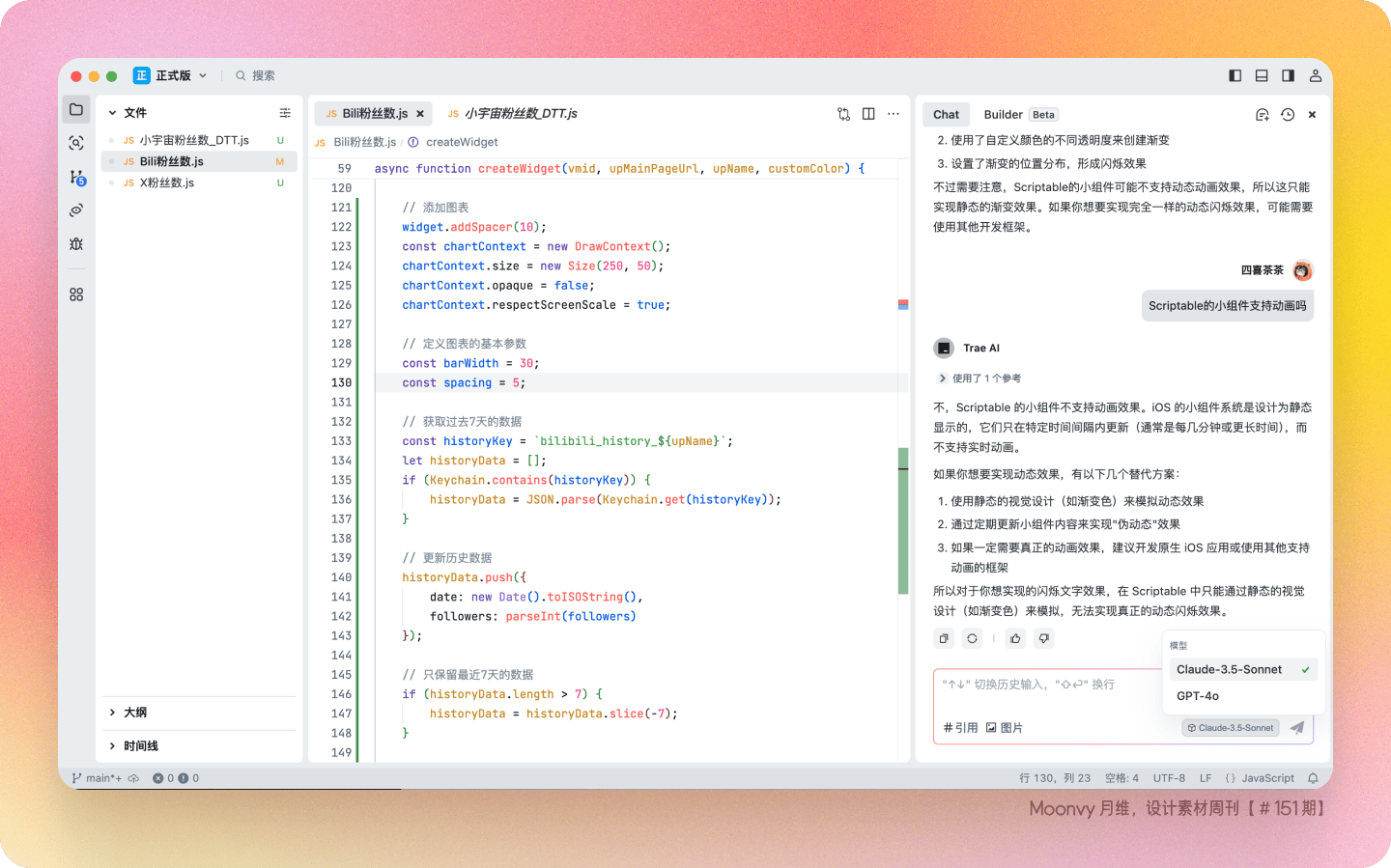Open the search view in the activity bar
Screen dimensions: 1391x868
pyautogui.click(x=76, y=143)
